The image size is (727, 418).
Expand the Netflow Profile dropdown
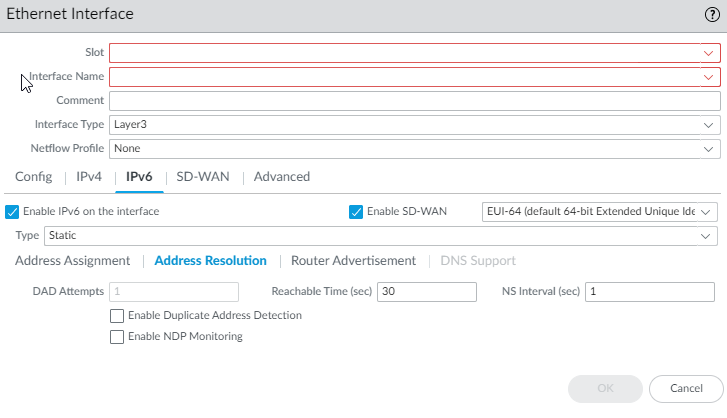[x=415, y=149]
